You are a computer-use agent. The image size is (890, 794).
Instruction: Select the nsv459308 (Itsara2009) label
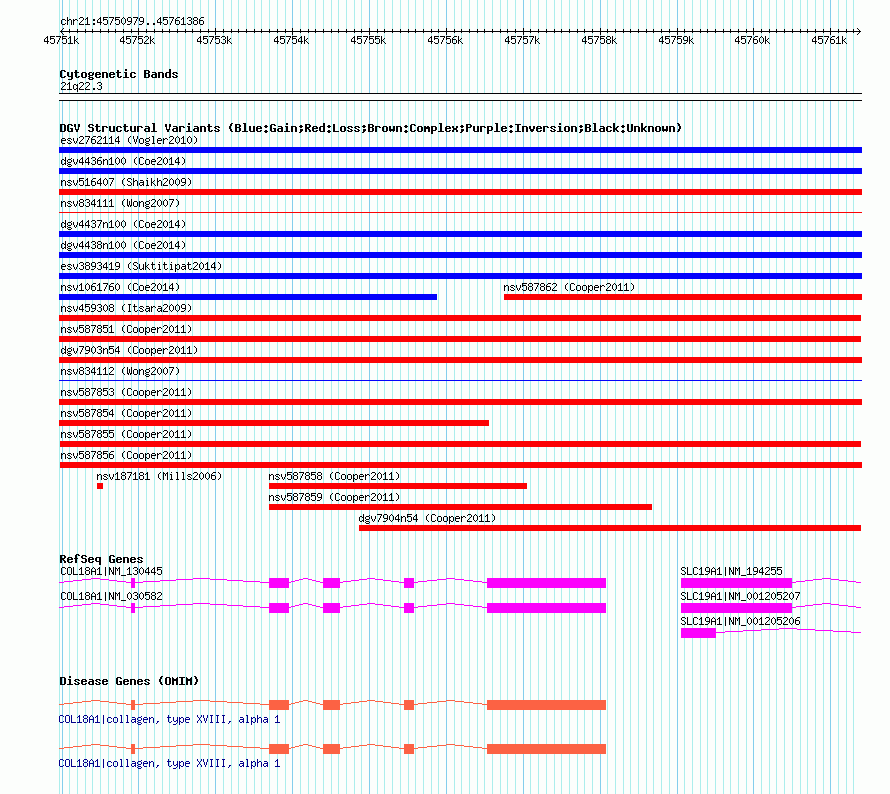click(x=126, y=308)
